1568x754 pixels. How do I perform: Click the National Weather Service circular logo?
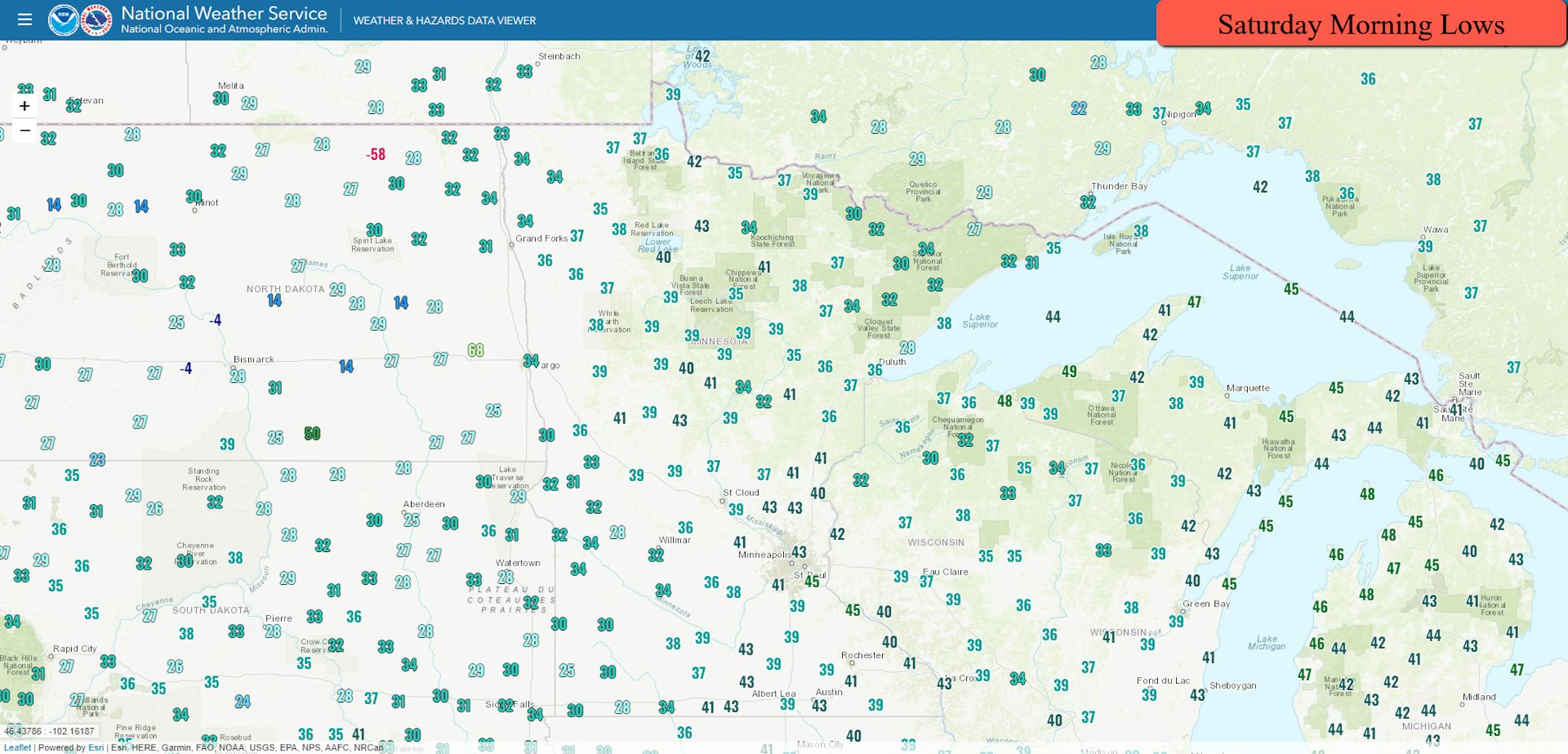coord(97,20)
